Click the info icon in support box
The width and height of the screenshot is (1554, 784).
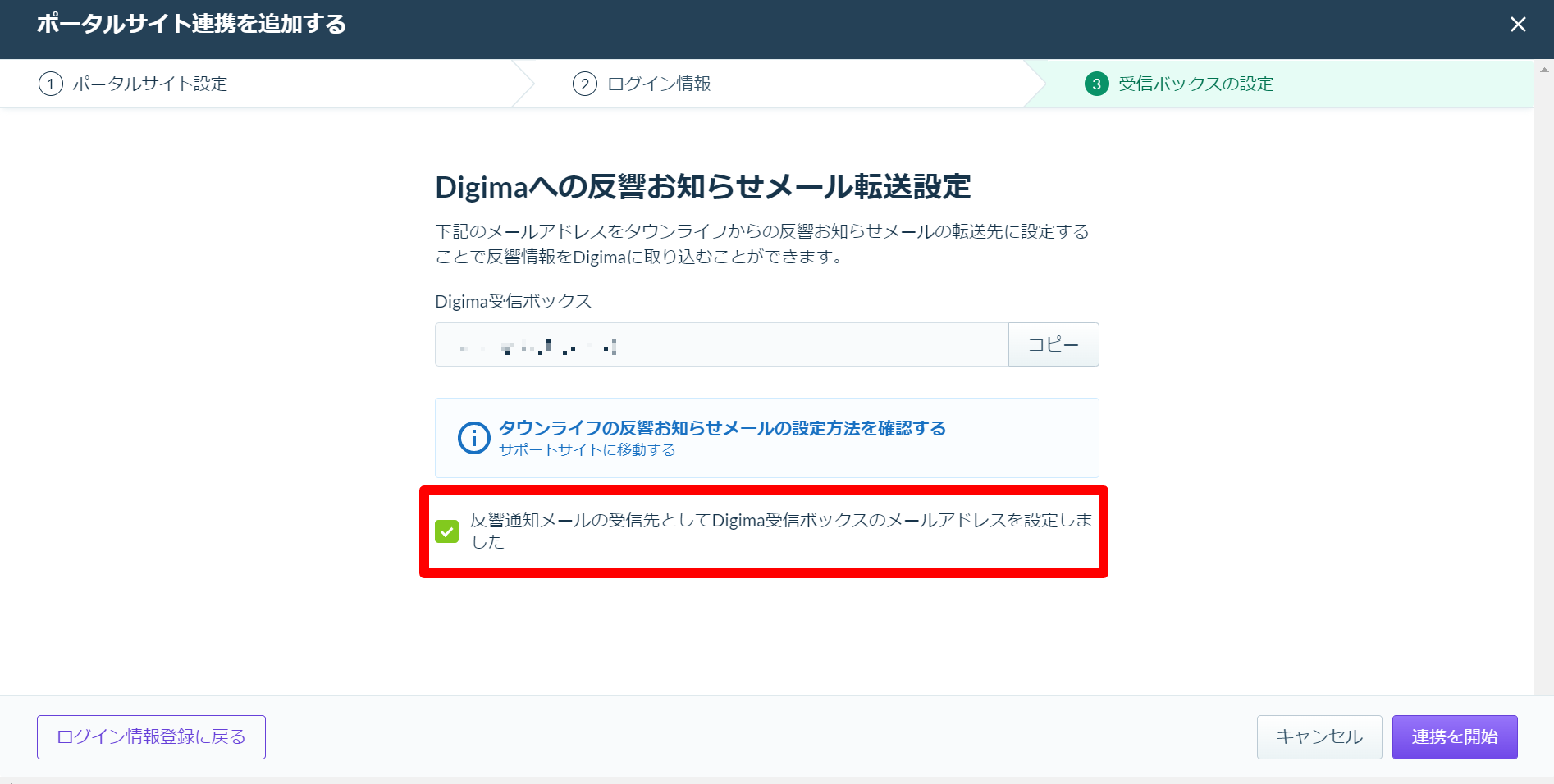473,438
